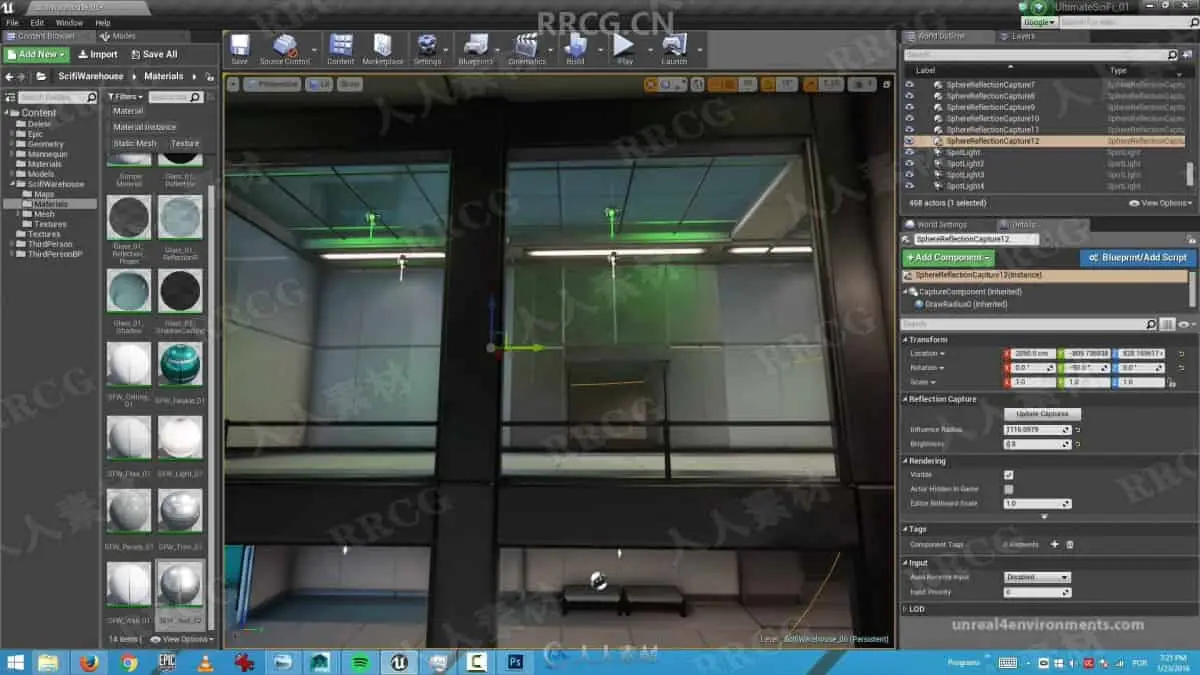Uncheck the Visible rendering checkbox
This screenshot has height=675, width=1200.
[x=1008, y=475]
